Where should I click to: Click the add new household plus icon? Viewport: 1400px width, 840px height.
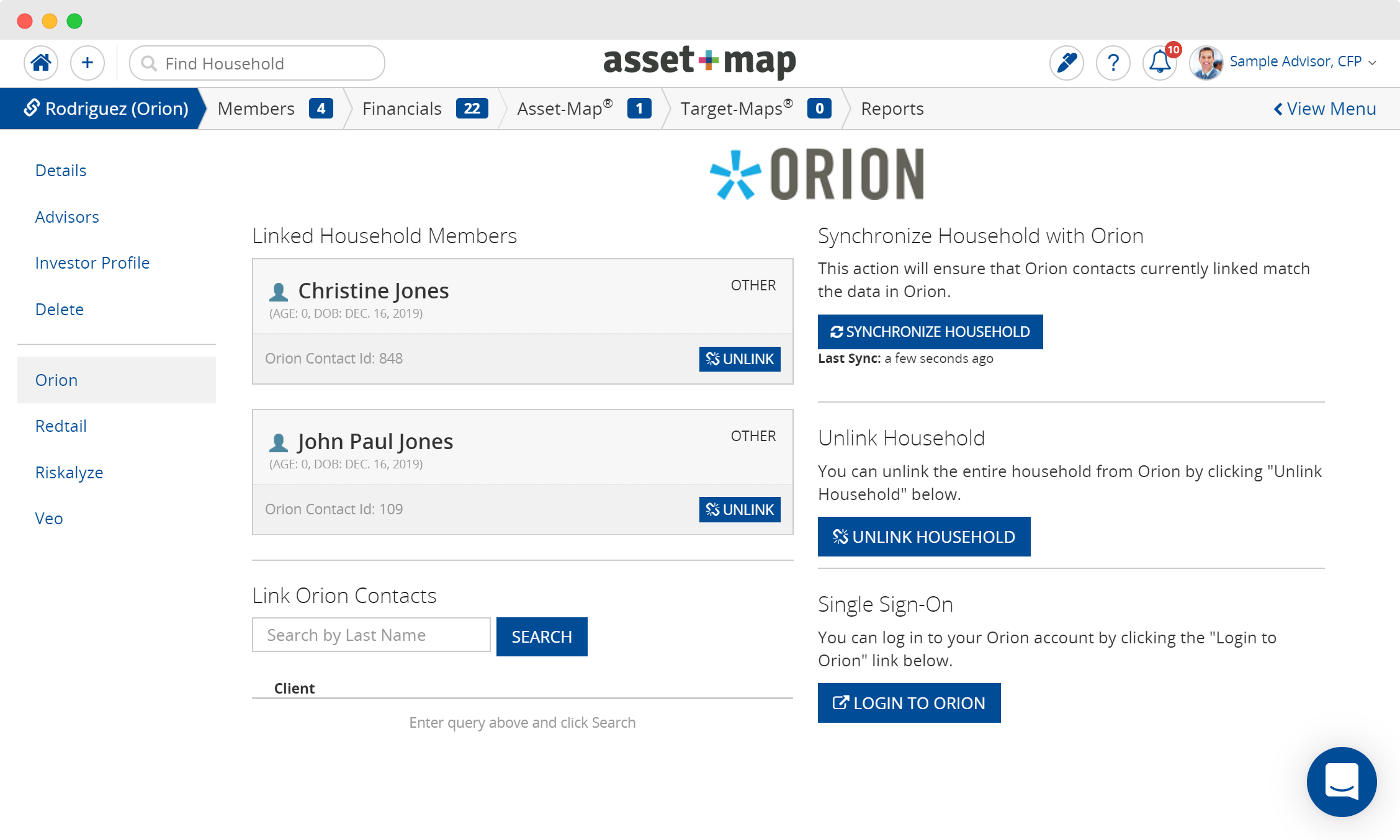(87, 63)
